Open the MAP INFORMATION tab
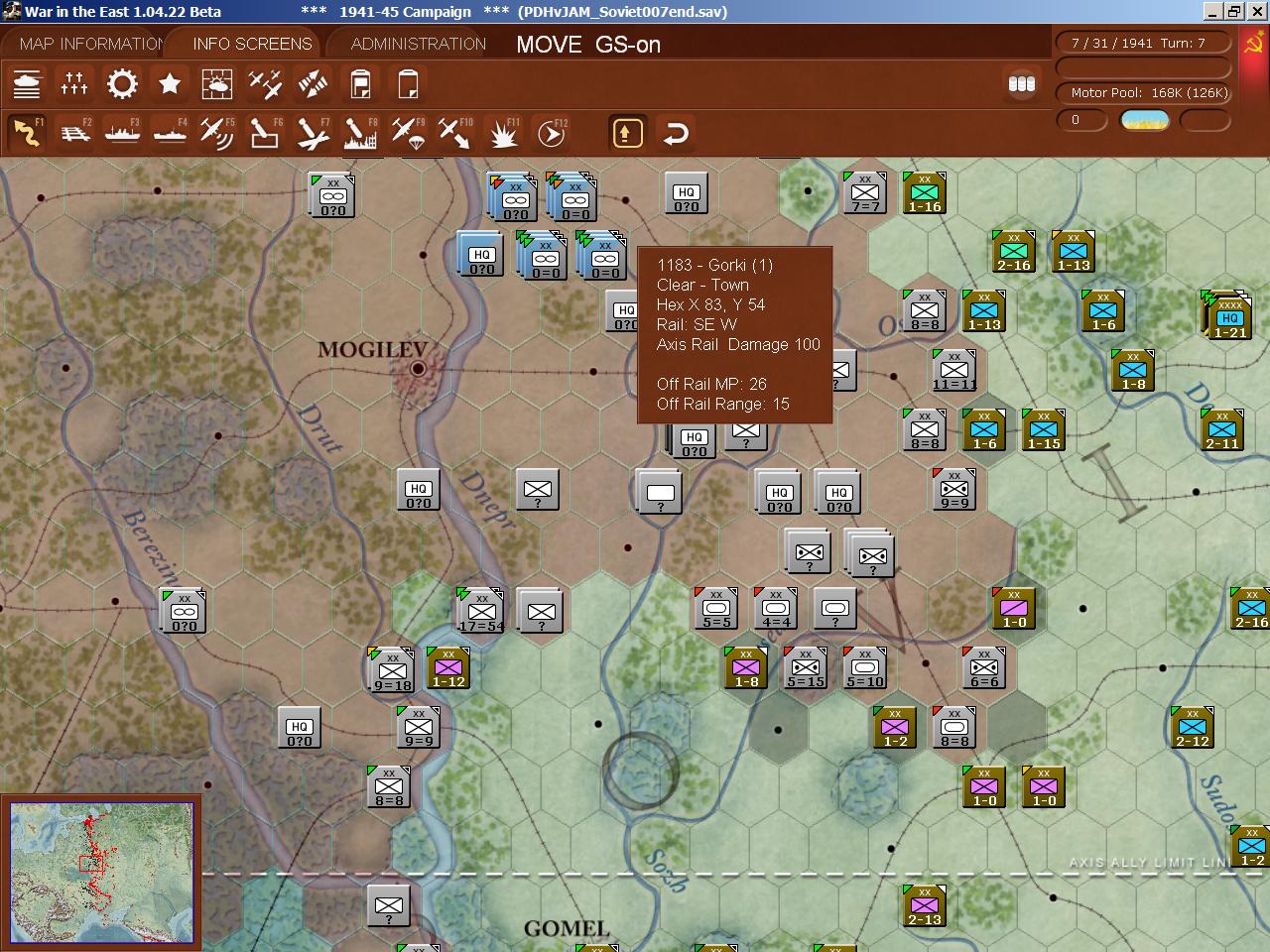 [x=91, y=44]
